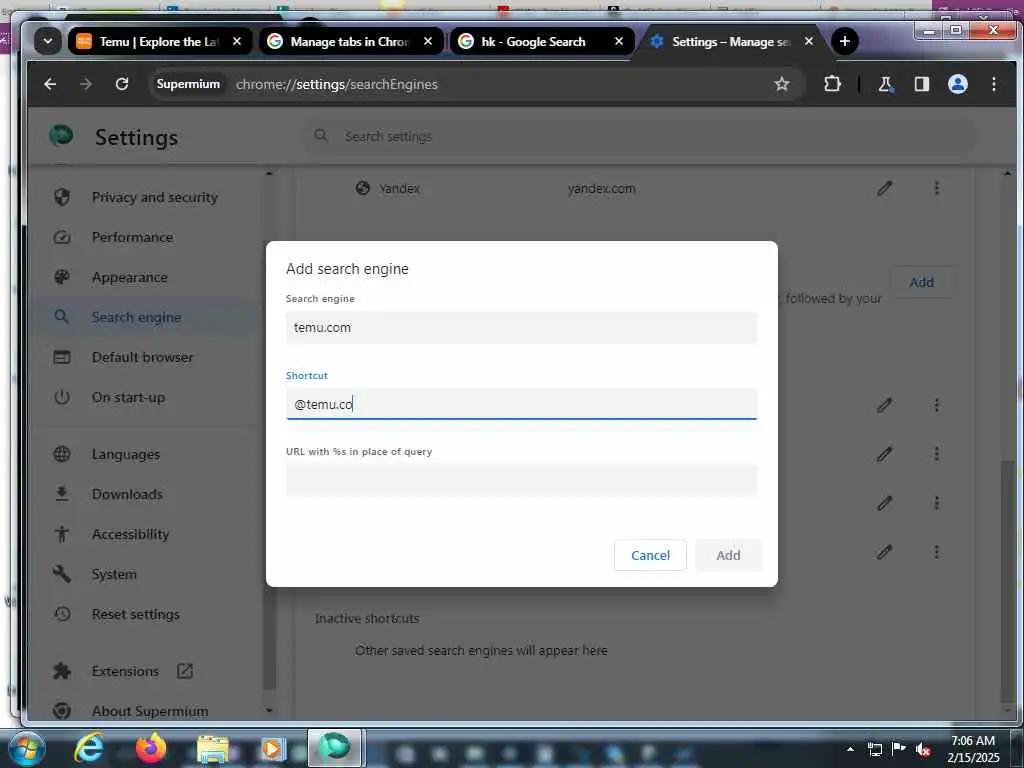
Task: Click the back navigation arrow
Action: click(50, 84)
